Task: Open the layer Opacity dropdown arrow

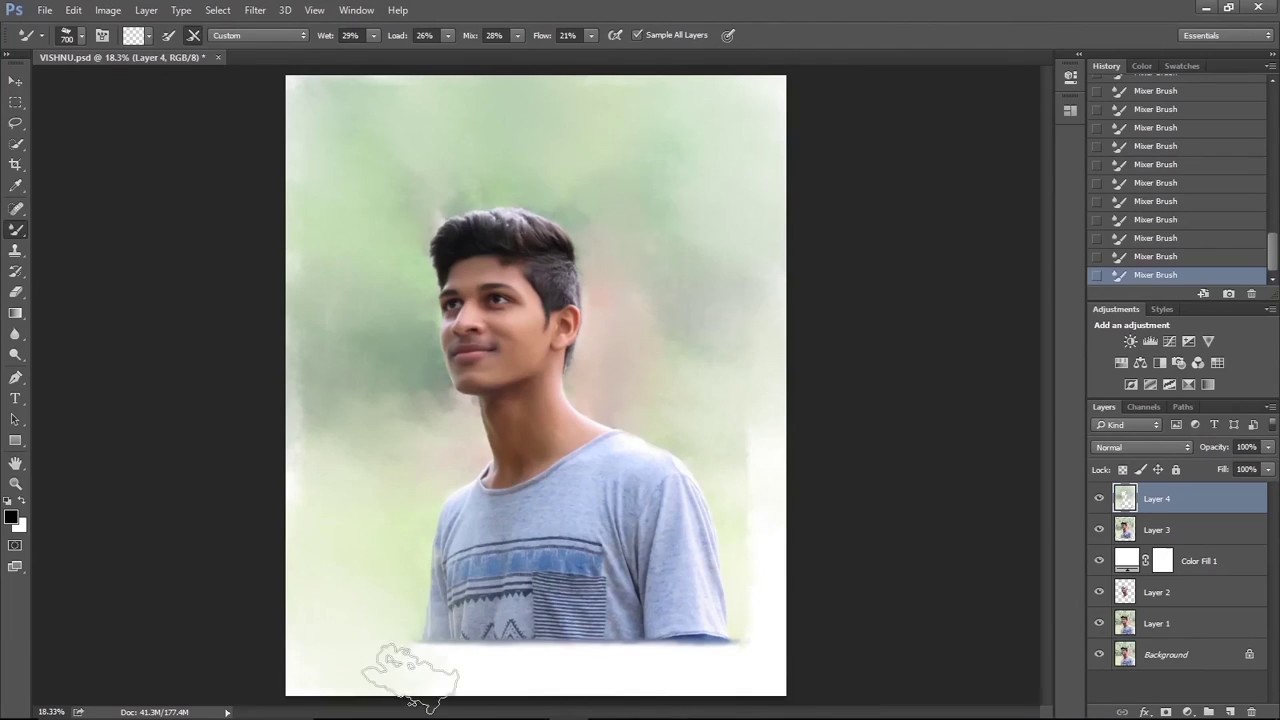Action: (1268, 447)
